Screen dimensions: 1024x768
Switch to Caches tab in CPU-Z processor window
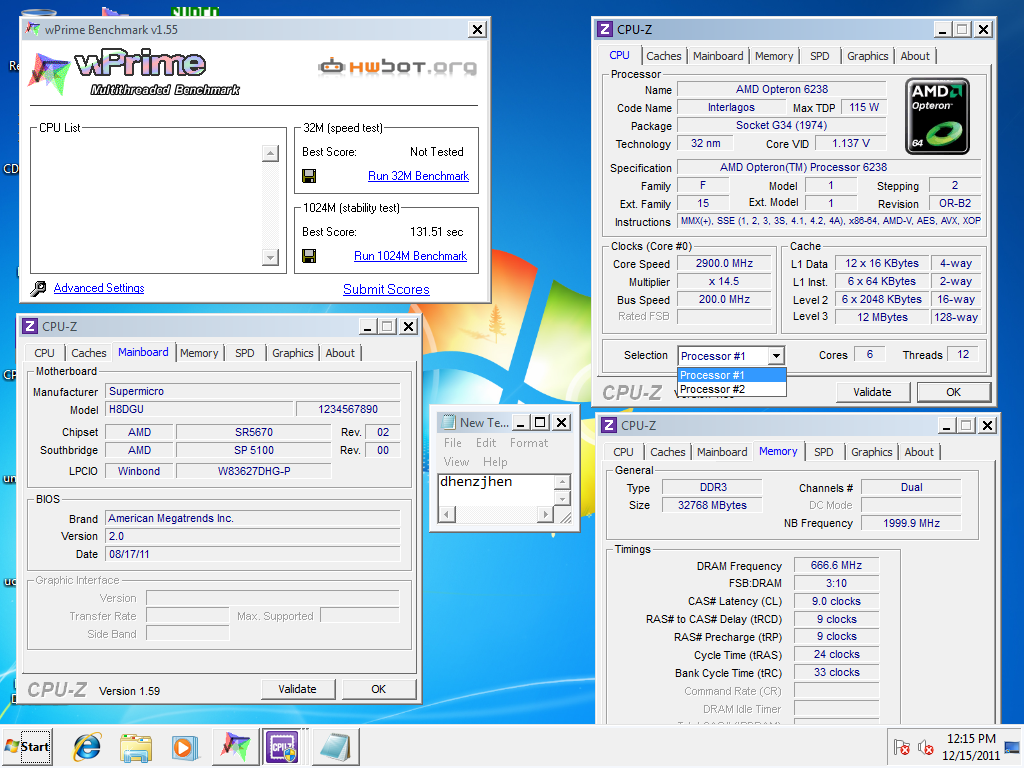(x=664, y=56)
